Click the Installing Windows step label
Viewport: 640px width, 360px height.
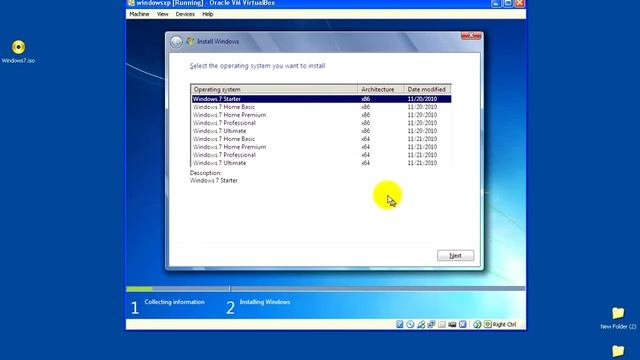click(265, 302)
